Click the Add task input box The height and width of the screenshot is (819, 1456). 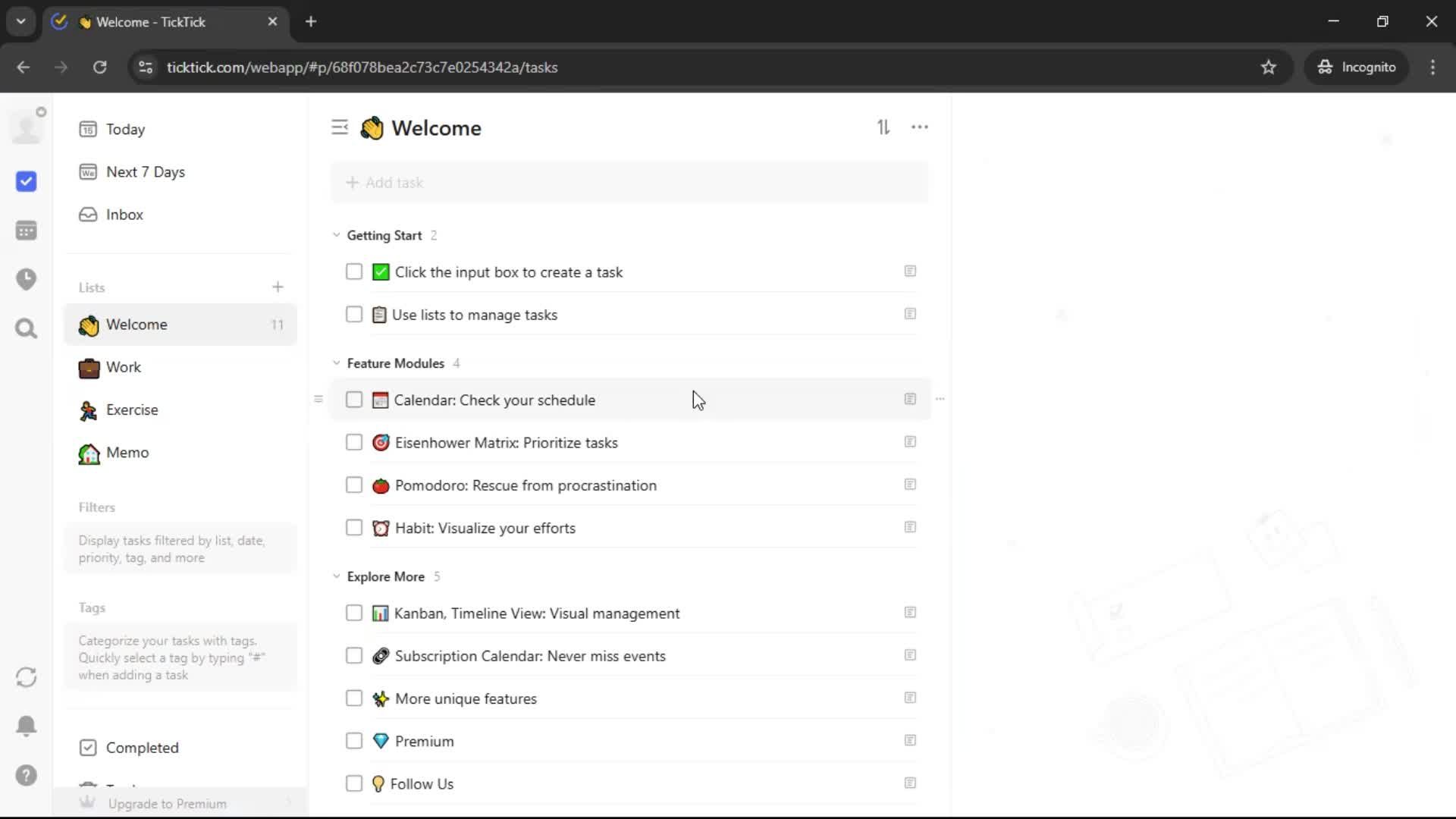point(629,183)
